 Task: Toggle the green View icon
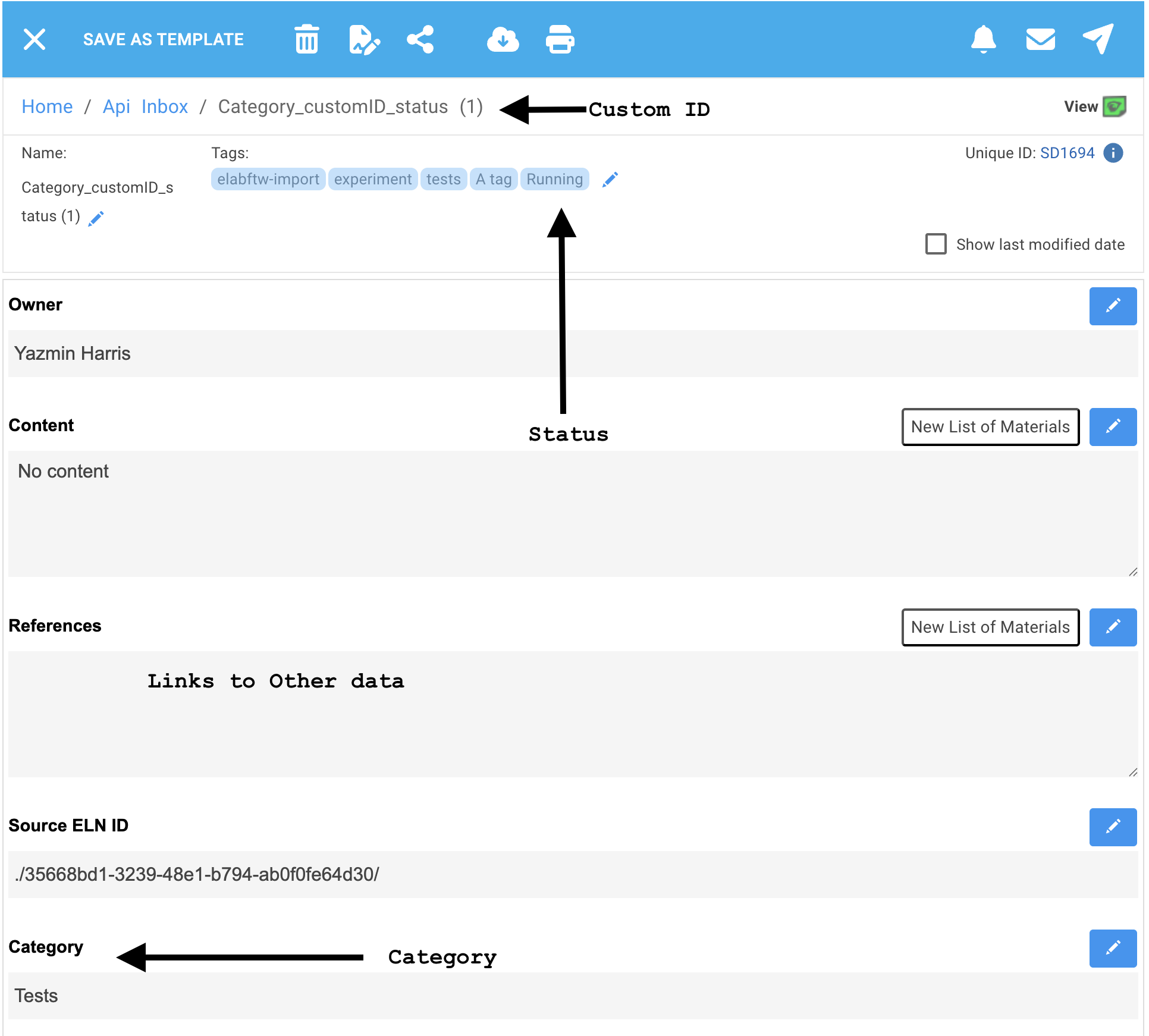tap(1114, 107)
